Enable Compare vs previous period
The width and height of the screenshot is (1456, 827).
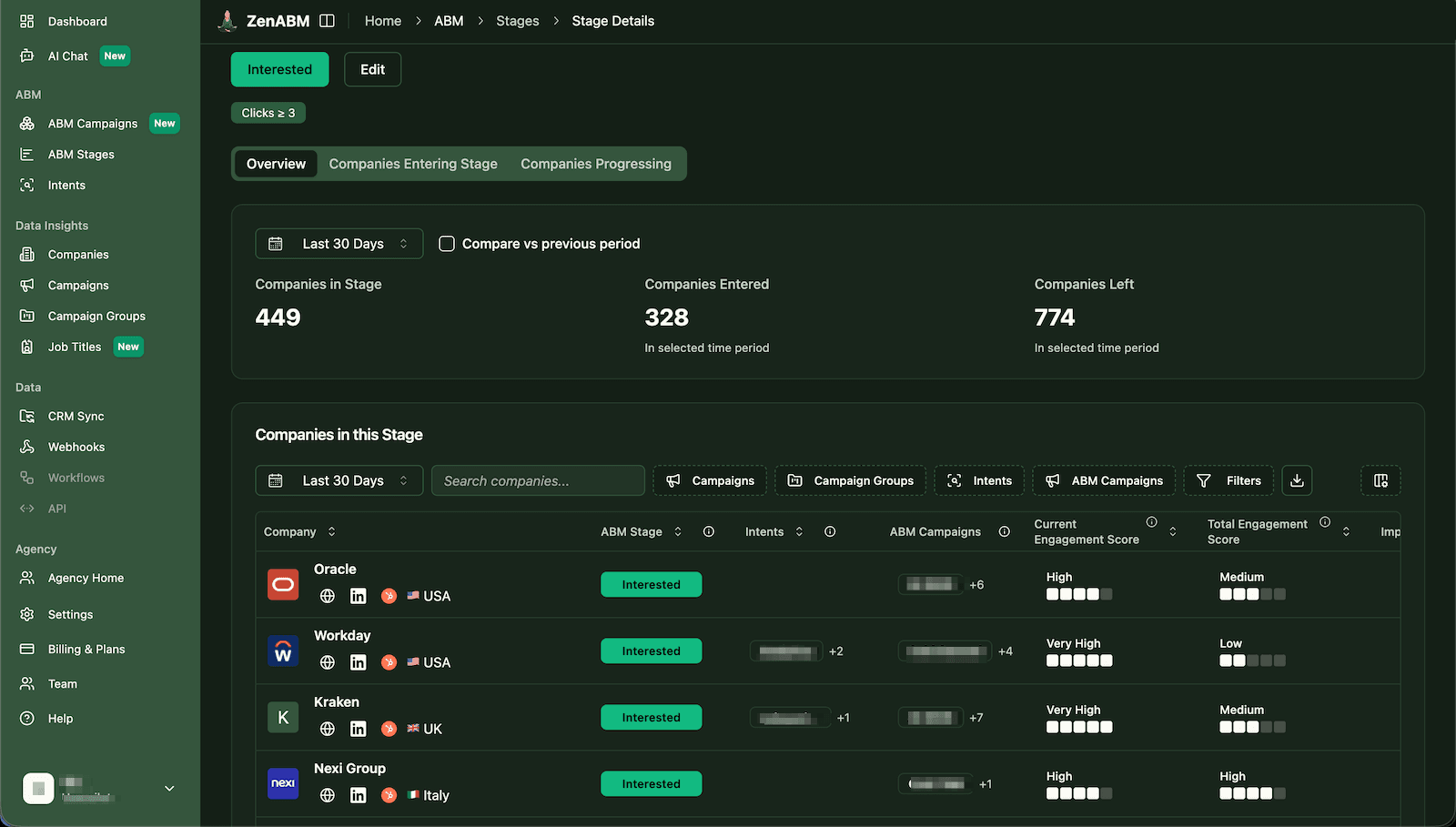(x=446, y=243)
